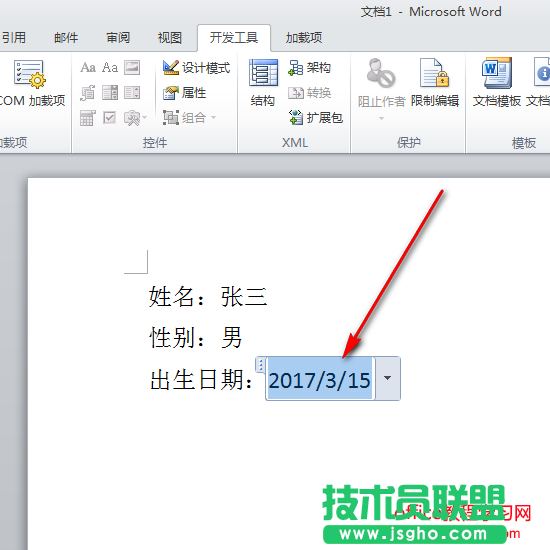Insert a date picker content control
This screenshot has height=550, width=550.
click(88, 118)
